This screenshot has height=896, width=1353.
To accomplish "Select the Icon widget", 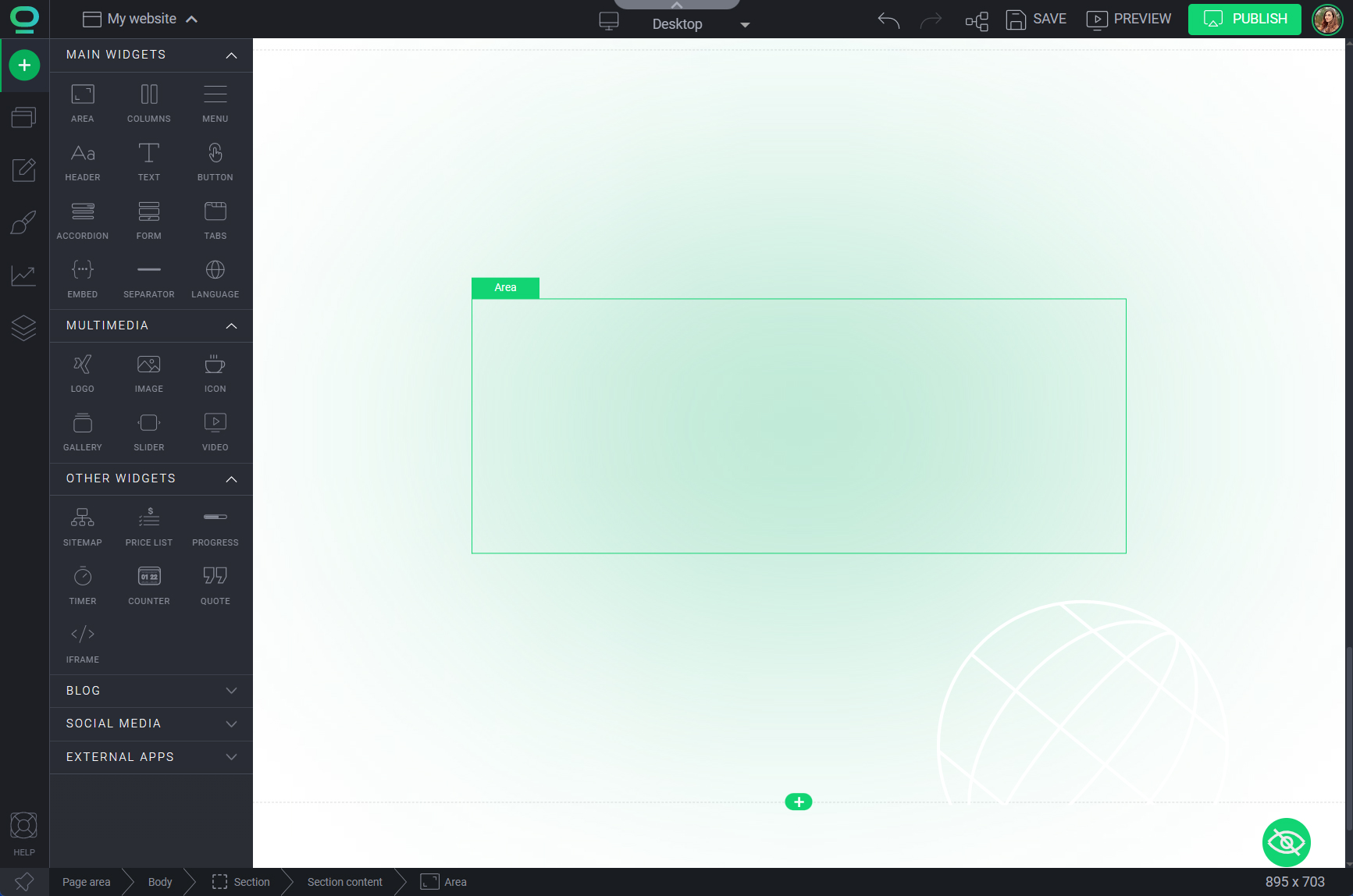I will tap(215, 373).
